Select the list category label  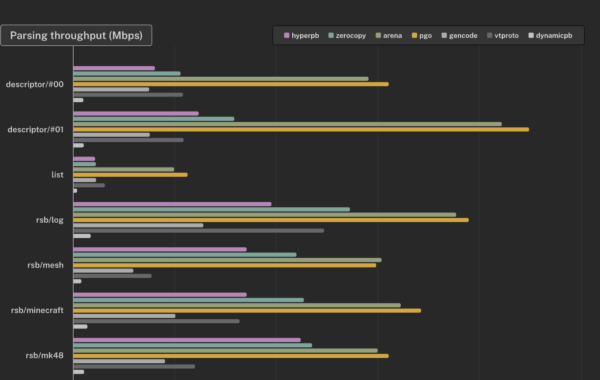coord(57,175)
